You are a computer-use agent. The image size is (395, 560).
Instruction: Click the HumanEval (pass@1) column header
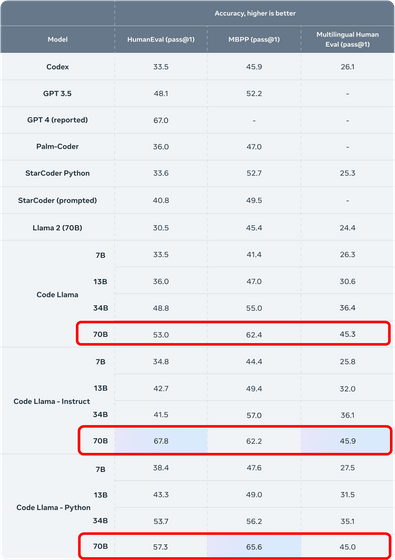pyautogui.click(x=161, y=40)
